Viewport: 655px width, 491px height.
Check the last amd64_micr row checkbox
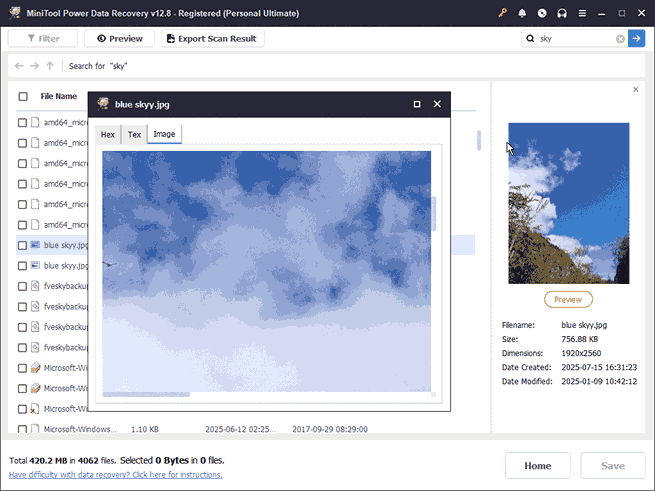(x=23, y=225)
